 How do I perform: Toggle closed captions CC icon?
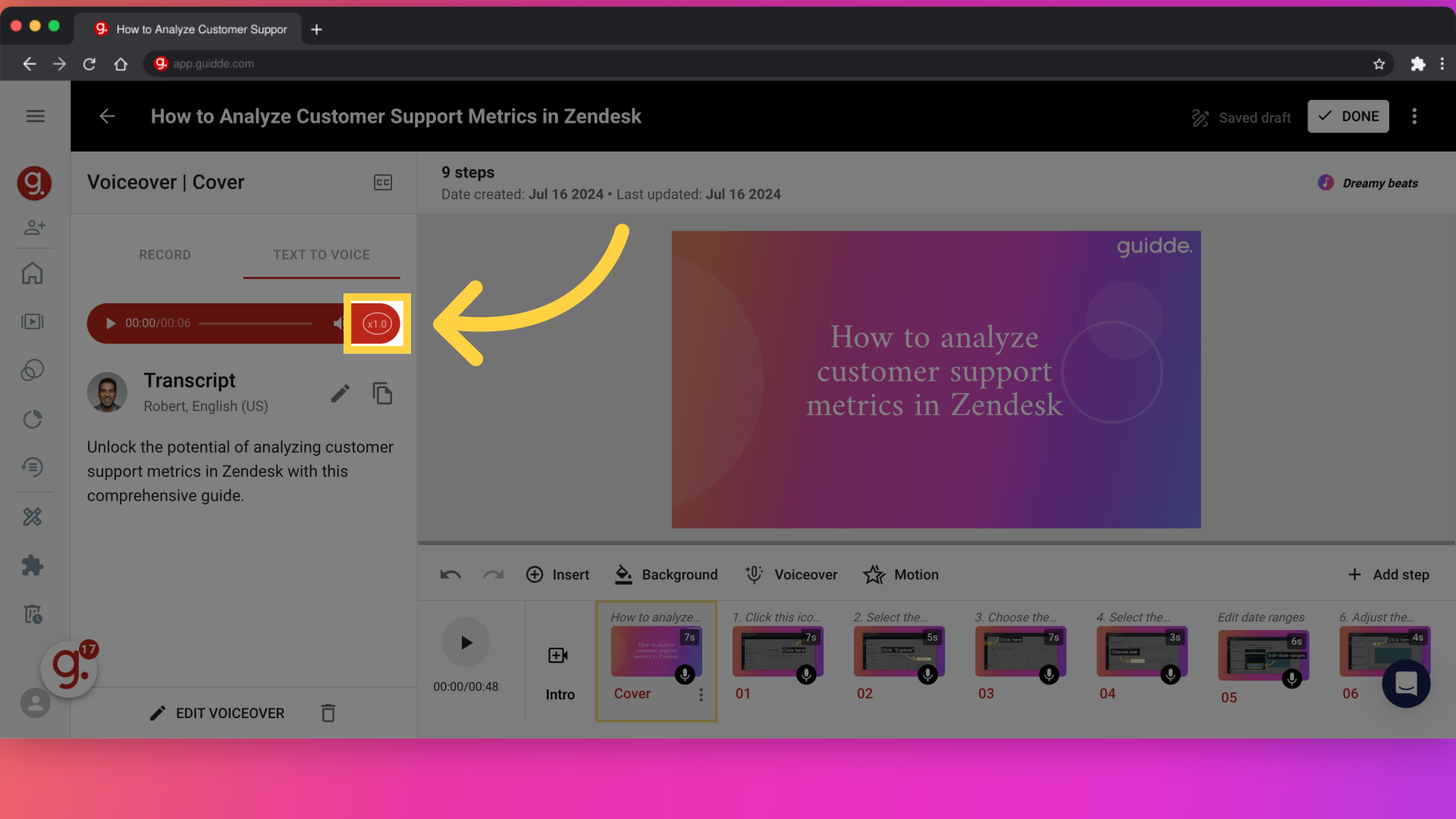click(383, 182)
